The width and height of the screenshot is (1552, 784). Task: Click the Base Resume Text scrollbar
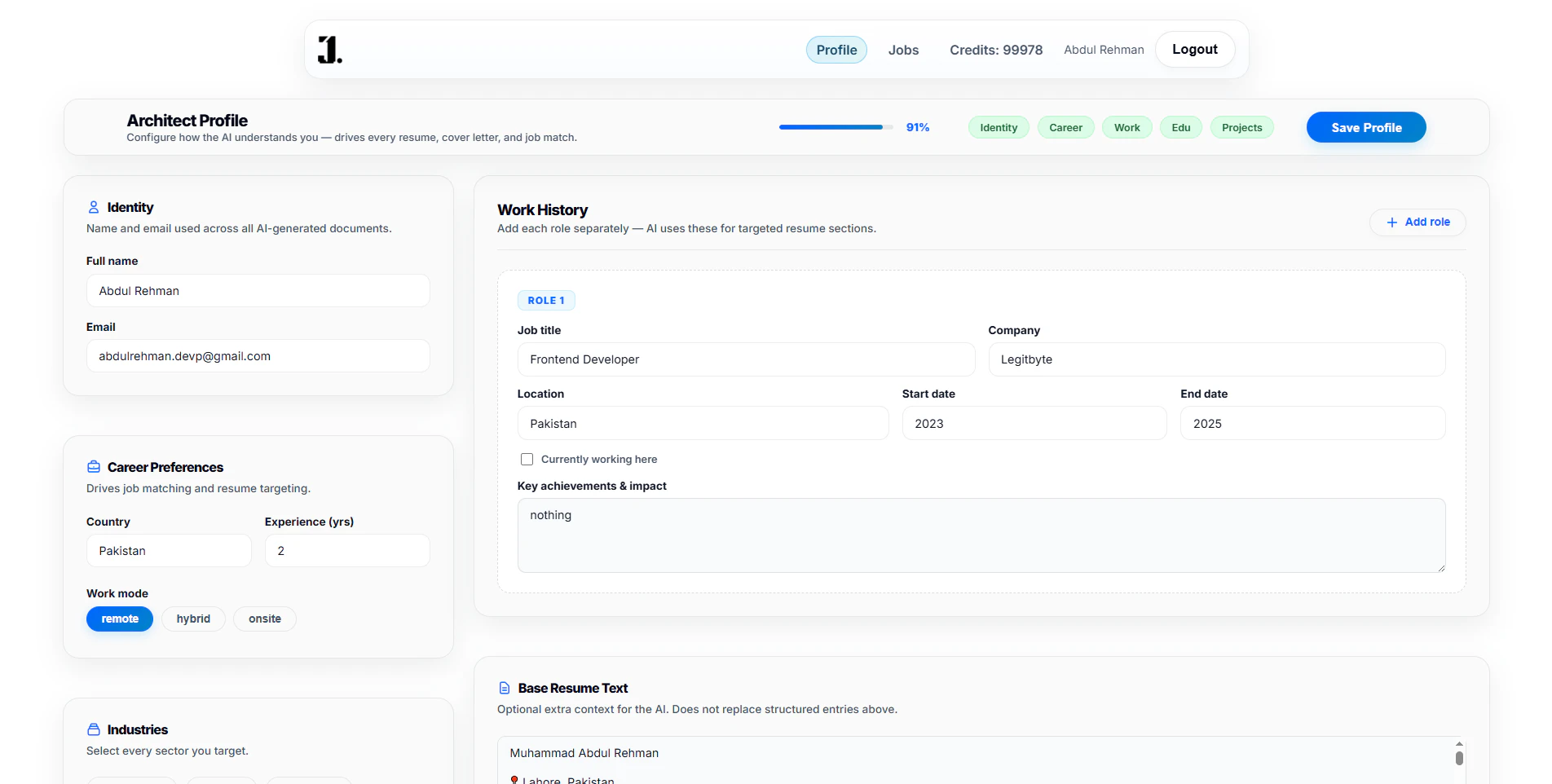coord(1459,760)
